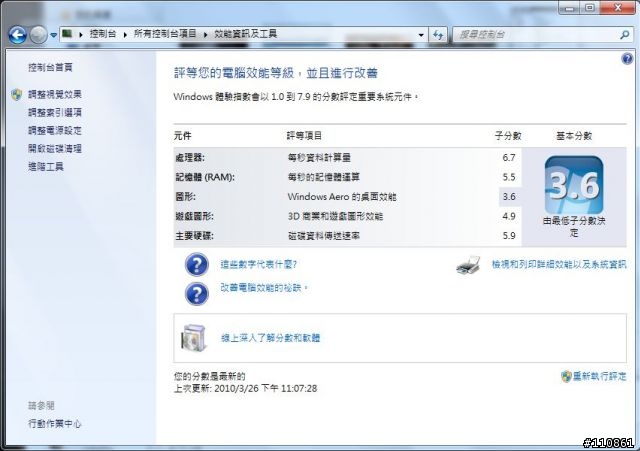This screenshot has width=640, height=451.
Task: Maximize the window
Action: 589,8
